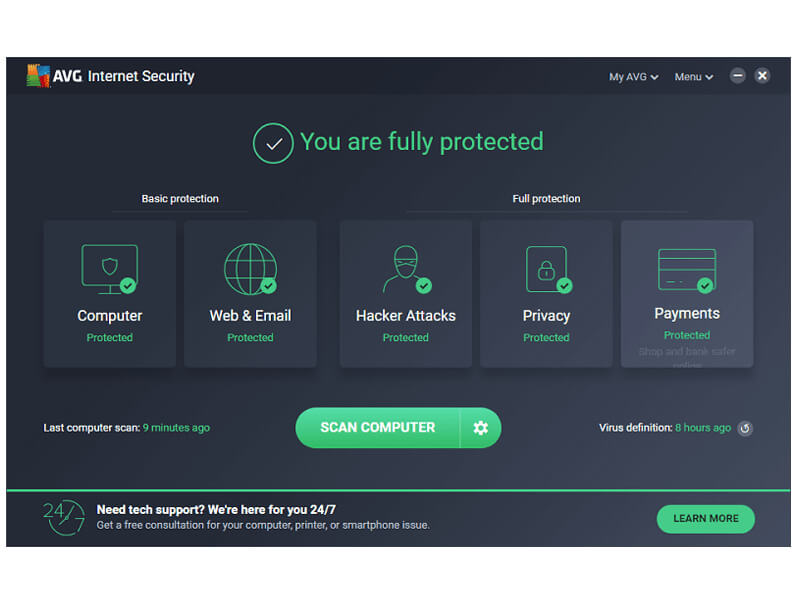The image size is (800, 600).
Task: Start a scan with SCAN COMPUTER button
Action: click(x=378, y=428)
